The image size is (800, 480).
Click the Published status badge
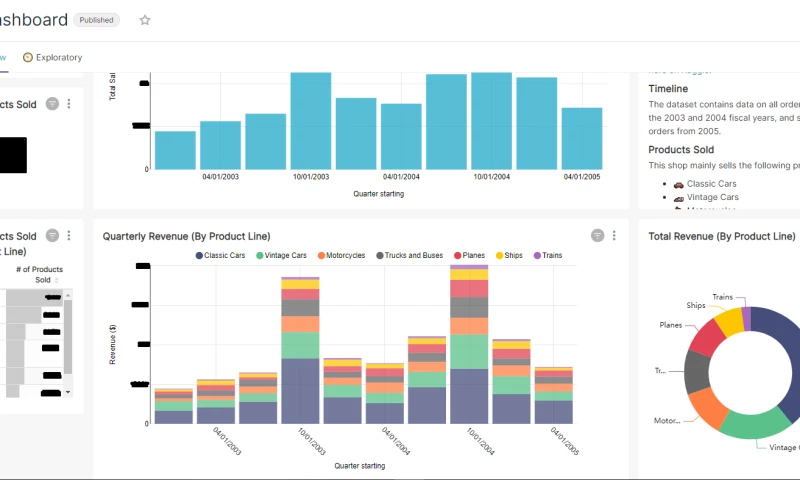[x=97, y=20]
